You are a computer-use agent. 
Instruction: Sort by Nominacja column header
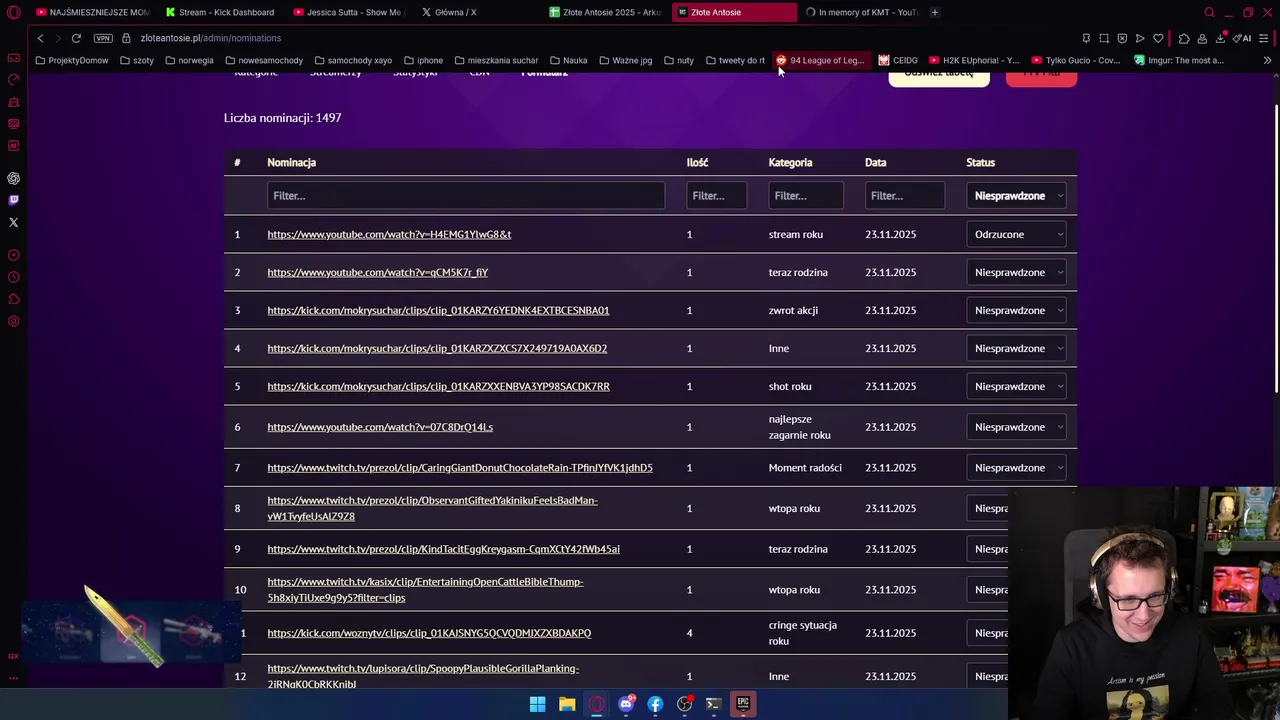(291, 162)
